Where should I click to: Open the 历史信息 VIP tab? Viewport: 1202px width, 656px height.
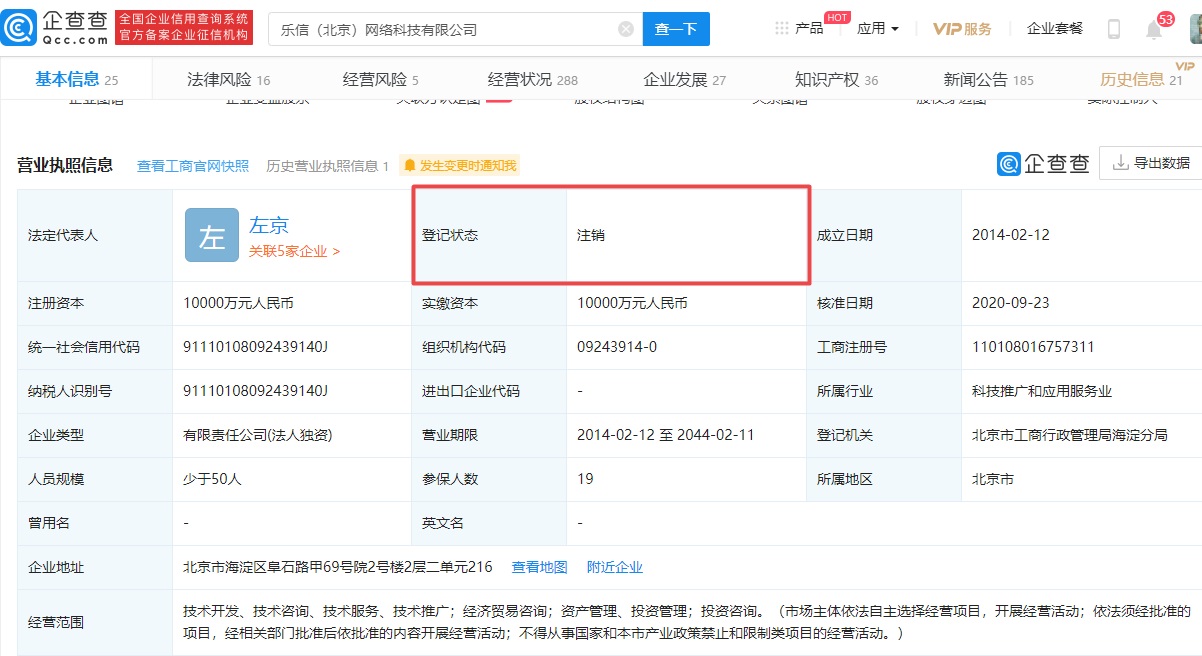click(x=1131, y=77)
